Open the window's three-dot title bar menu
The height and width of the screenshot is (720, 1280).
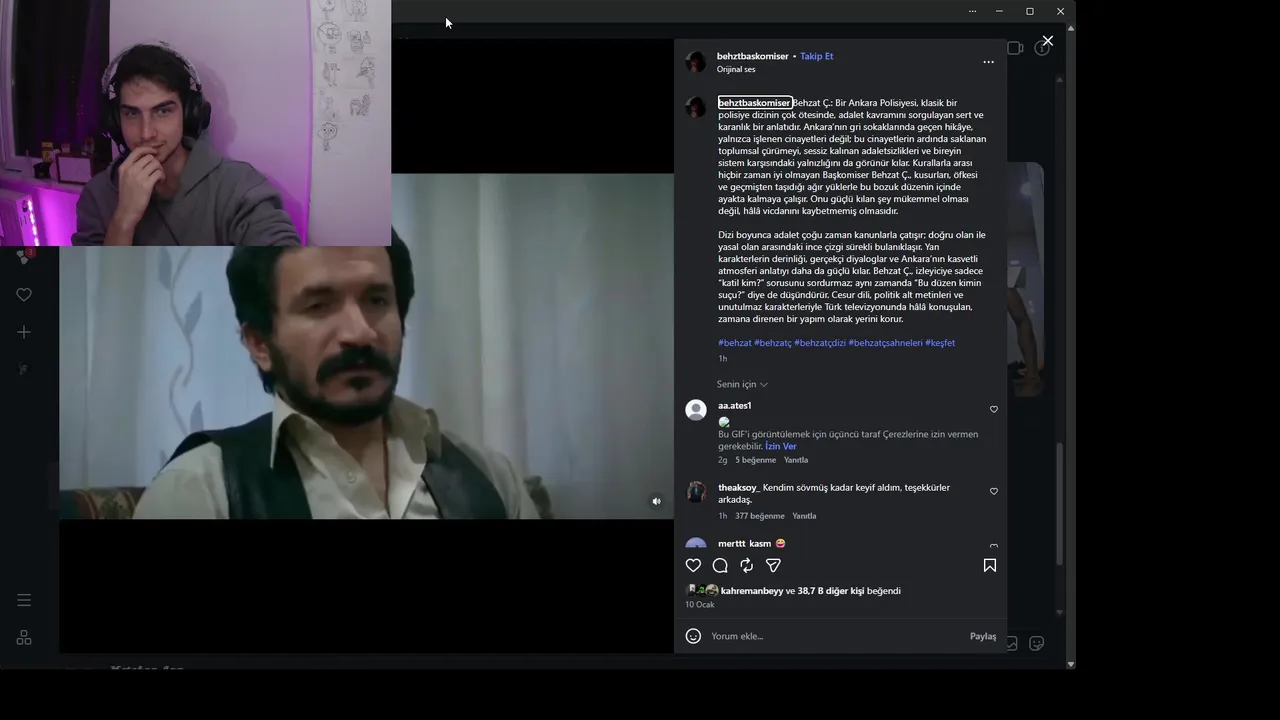pos(972,11)
